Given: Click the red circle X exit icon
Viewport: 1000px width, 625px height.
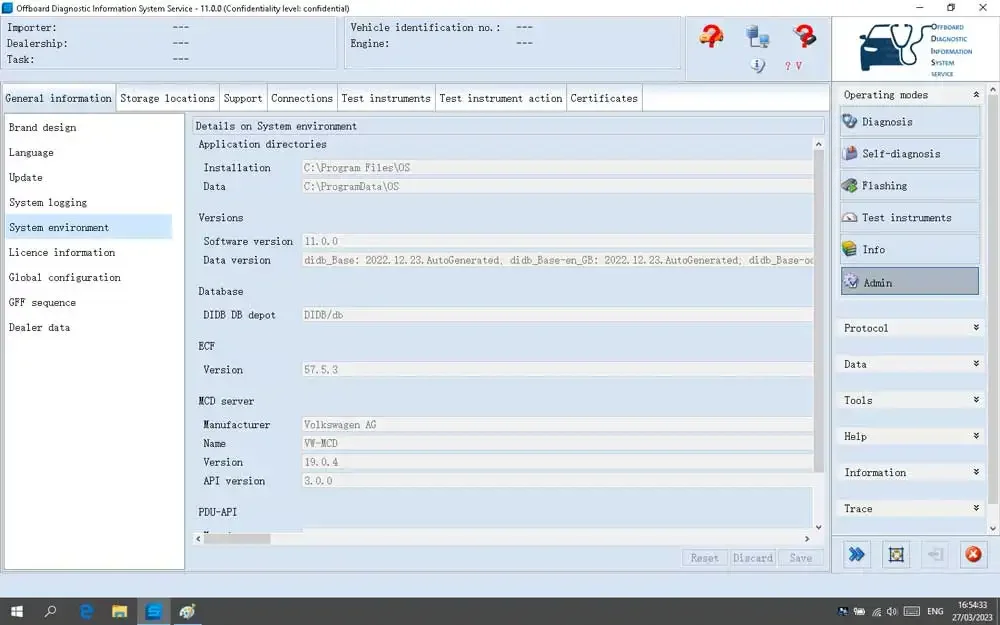Looking at the screenshot, I should click(x=972, y=554).
